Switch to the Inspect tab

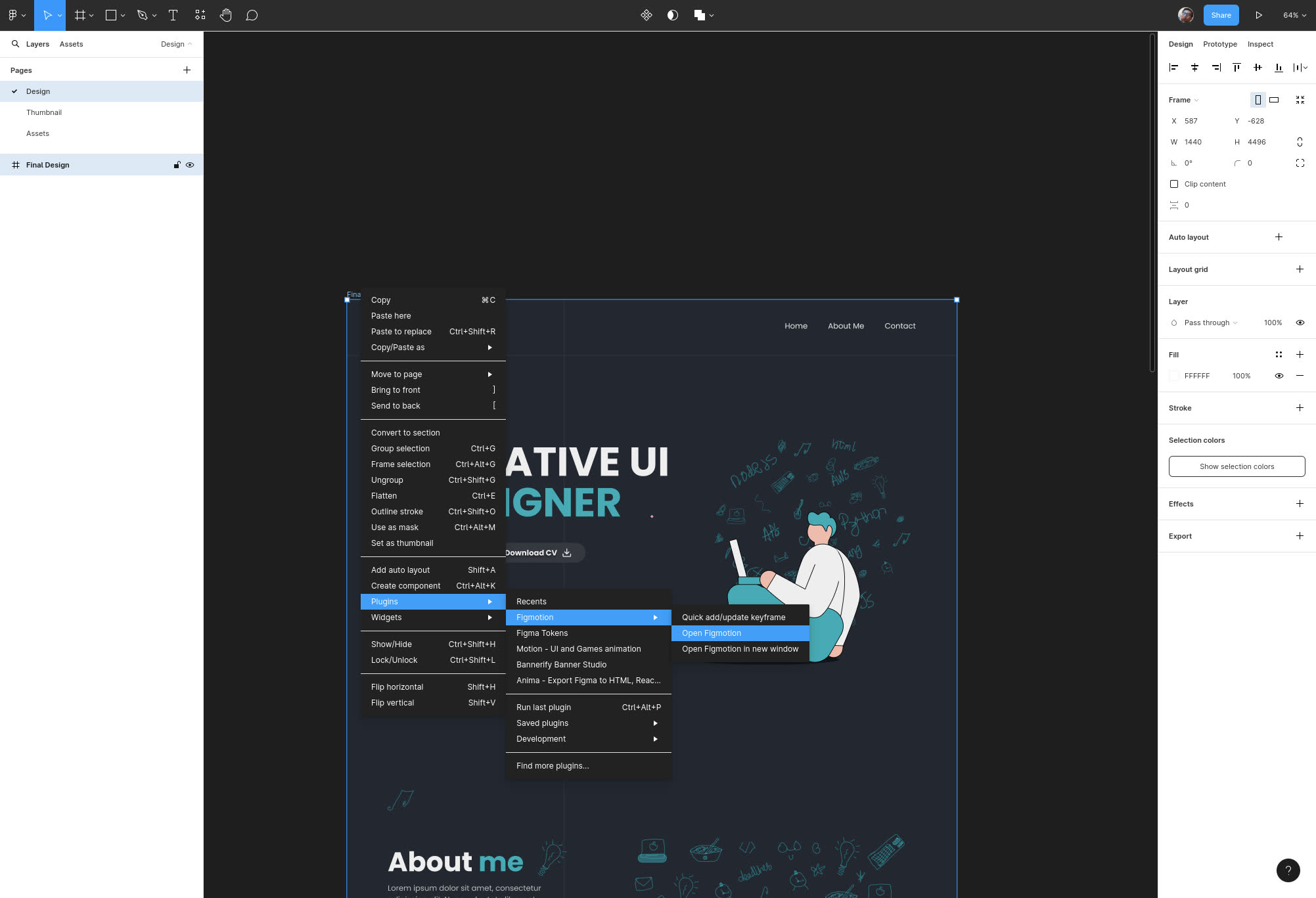(1260, 44)
